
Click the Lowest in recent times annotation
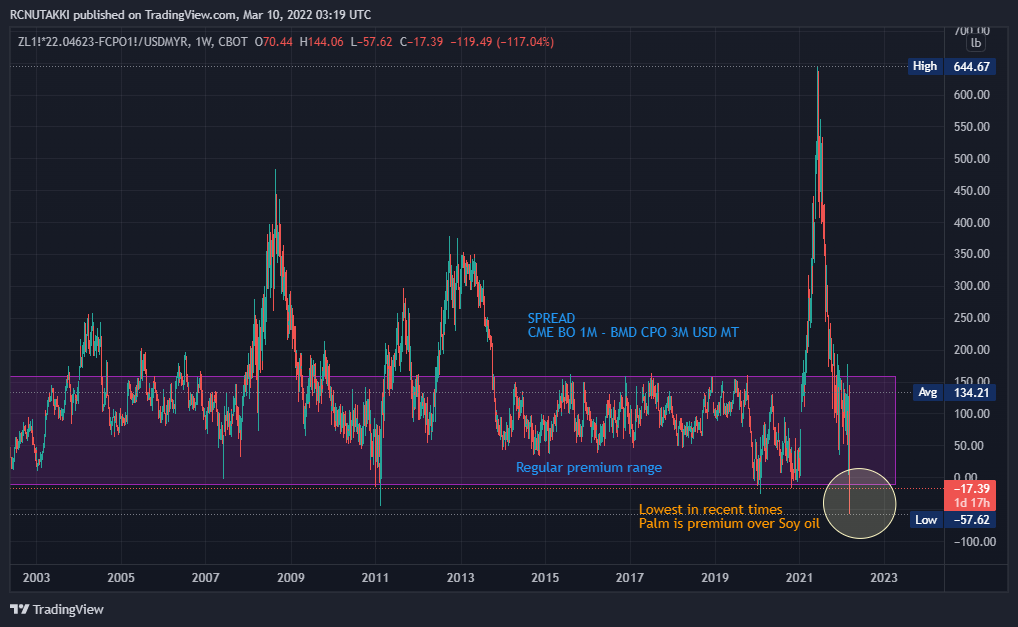click(x=711, y=510)
